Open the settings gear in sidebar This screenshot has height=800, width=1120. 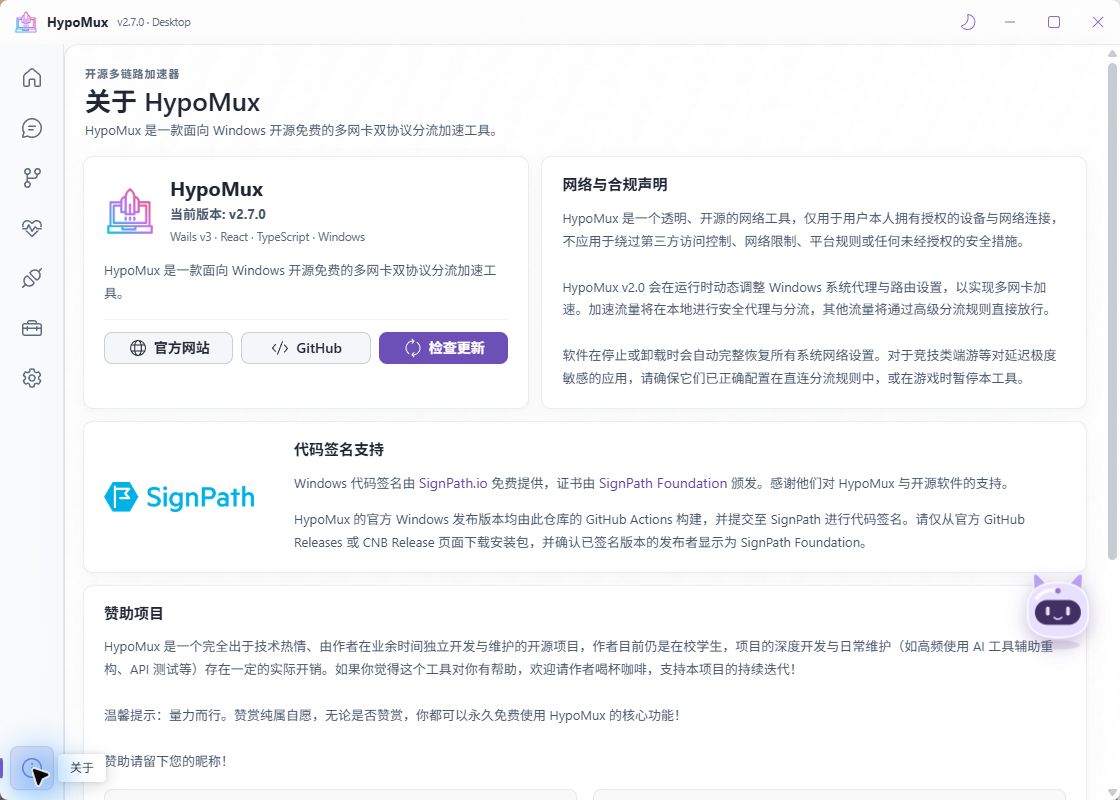(31, 378)
